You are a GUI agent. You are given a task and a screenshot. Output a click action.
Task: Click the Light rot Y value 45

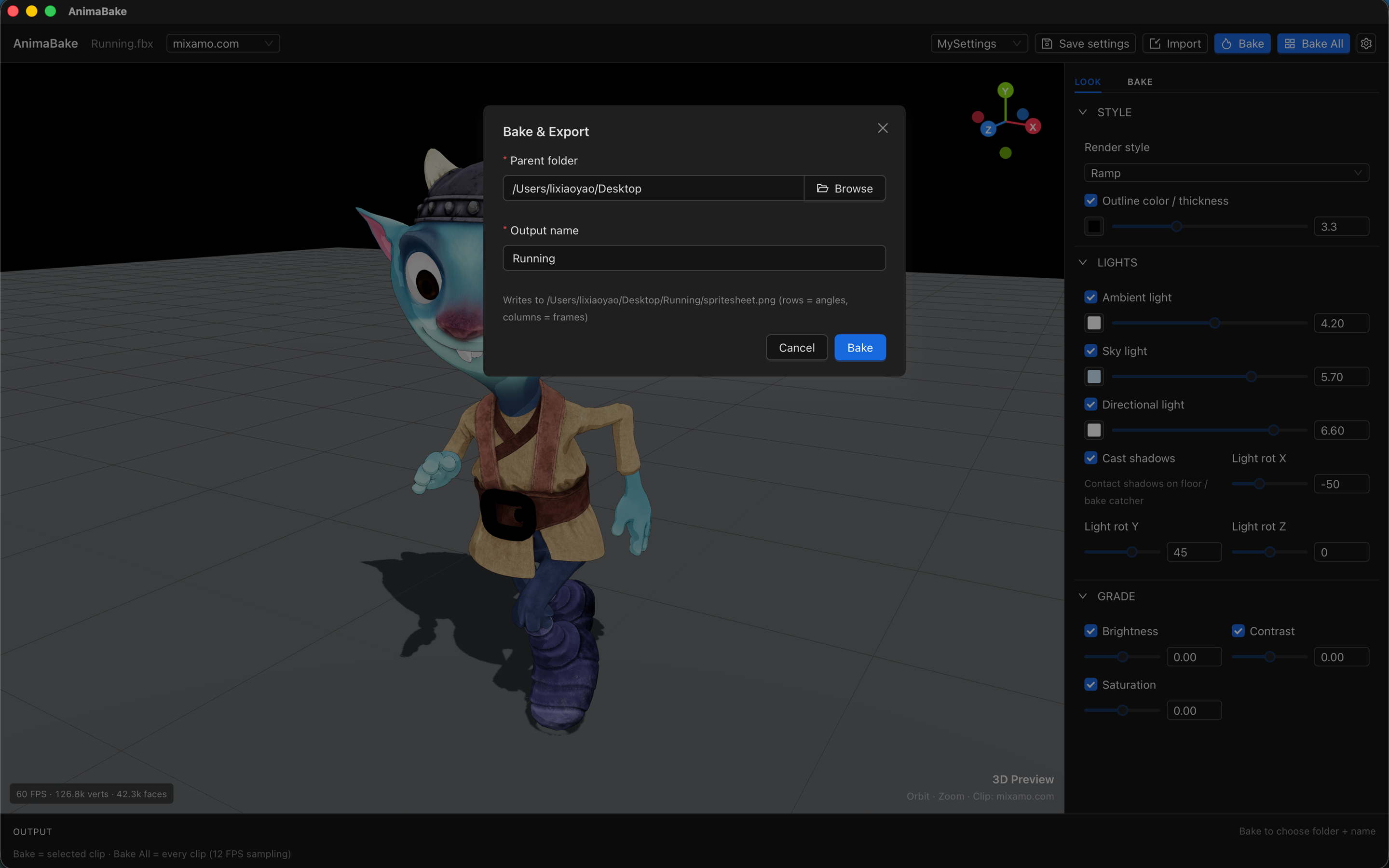point(1194,552)
